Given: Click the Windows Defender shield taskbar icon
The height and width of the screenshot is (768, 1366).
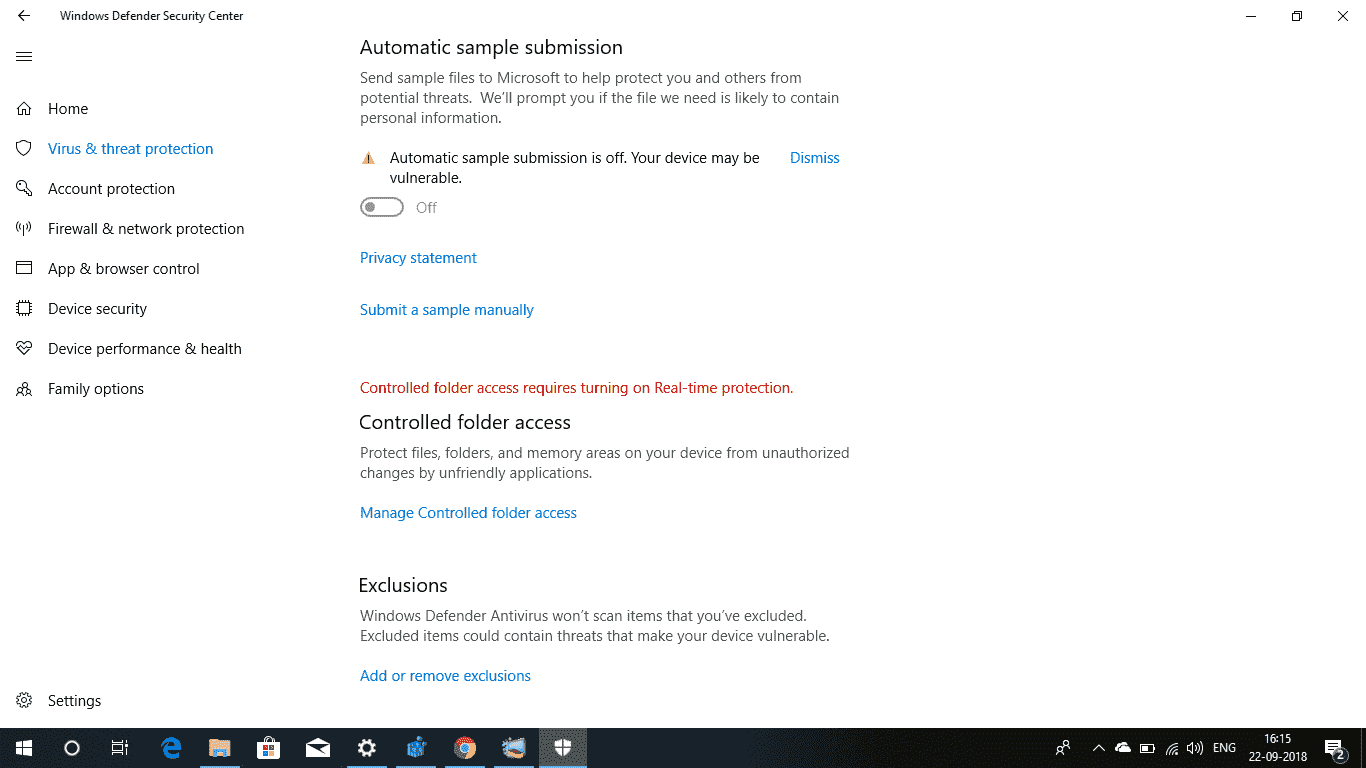Looking at the screenshot, I should pyautogui.click(x=563, y=748).
